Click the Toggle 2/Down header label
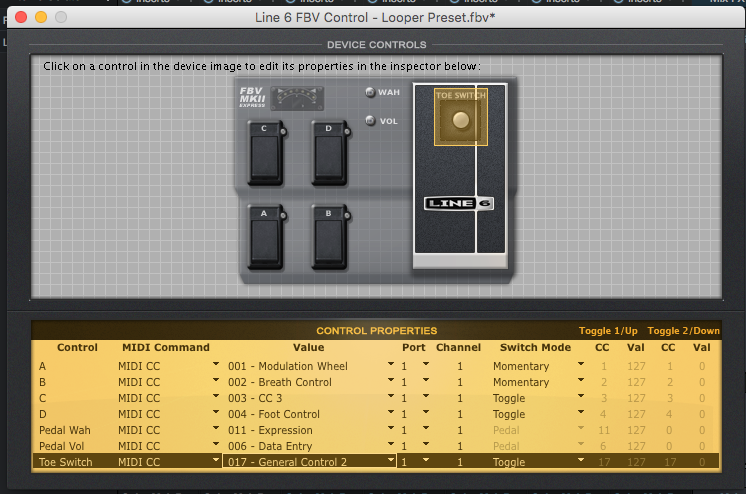 683,331
